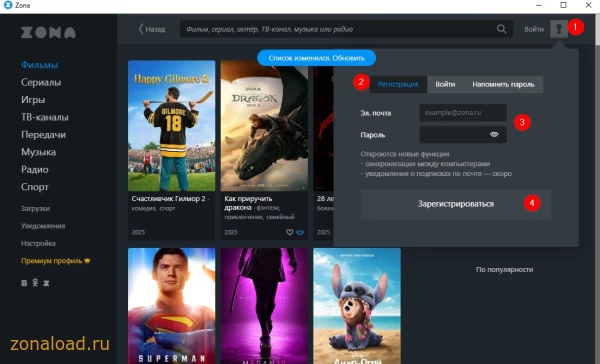
Task: Switch to the Регистрация tab
Action: tap(398, 85)
